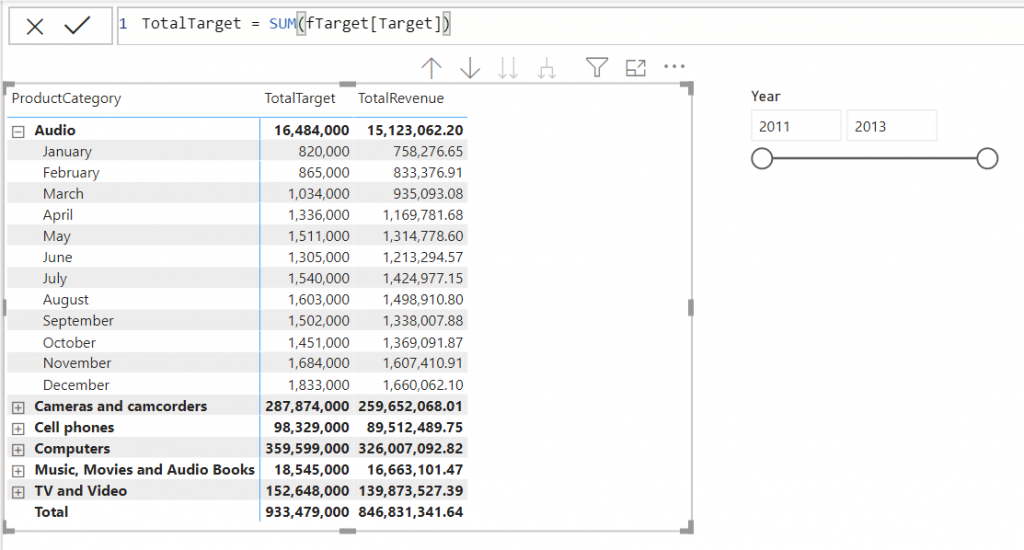
Task: Click the drill up arrow icon
Action: (431, 68)
